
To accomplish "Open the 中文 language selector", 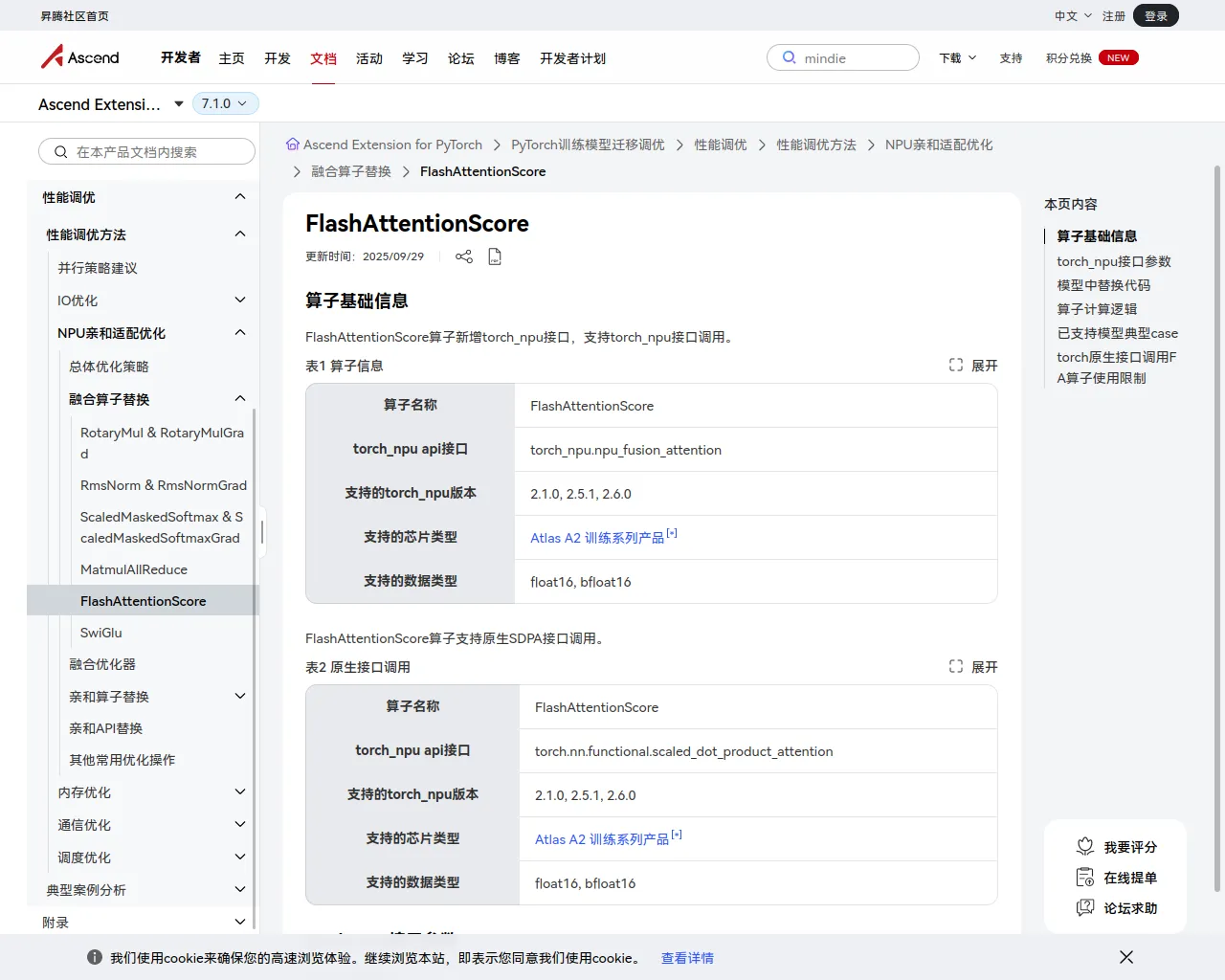I will tap(1073, 16).
